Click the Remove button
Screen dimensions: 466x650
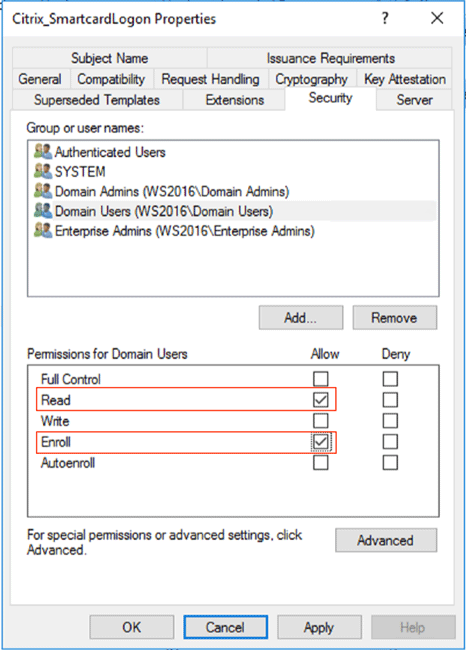click(x=395, y=318)
